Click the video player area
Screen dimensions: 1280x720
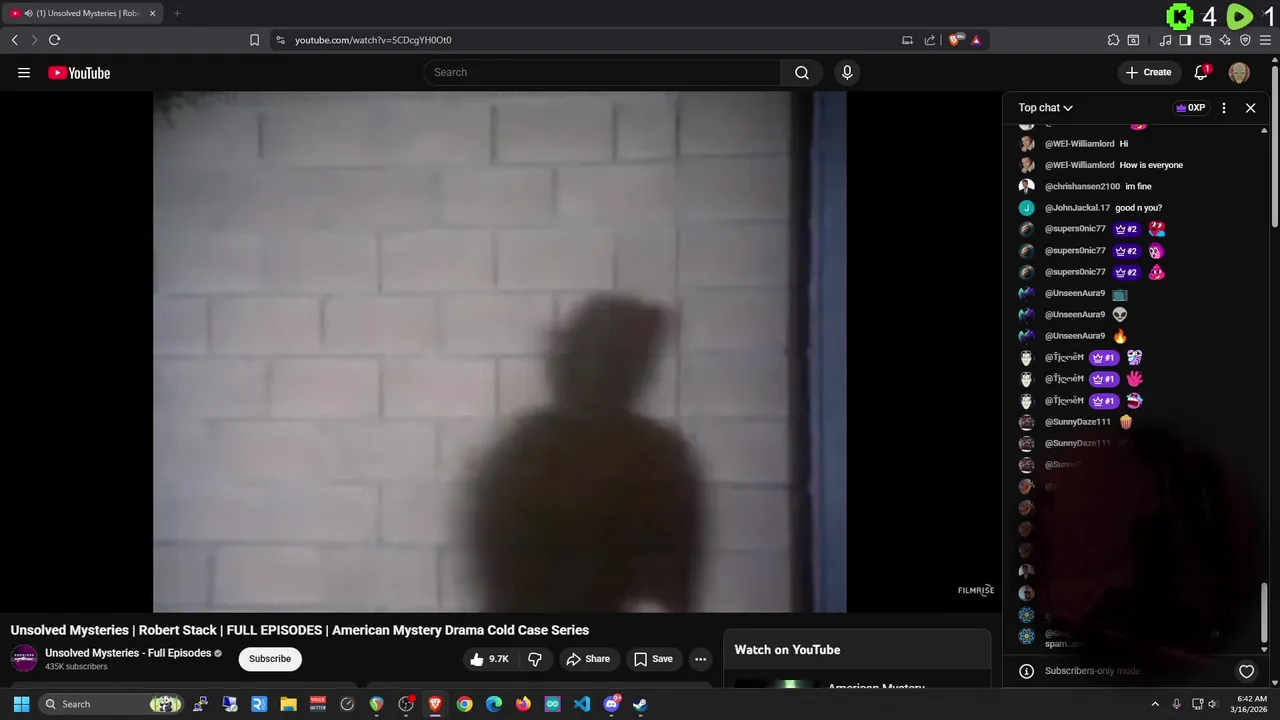click(499, 351)
